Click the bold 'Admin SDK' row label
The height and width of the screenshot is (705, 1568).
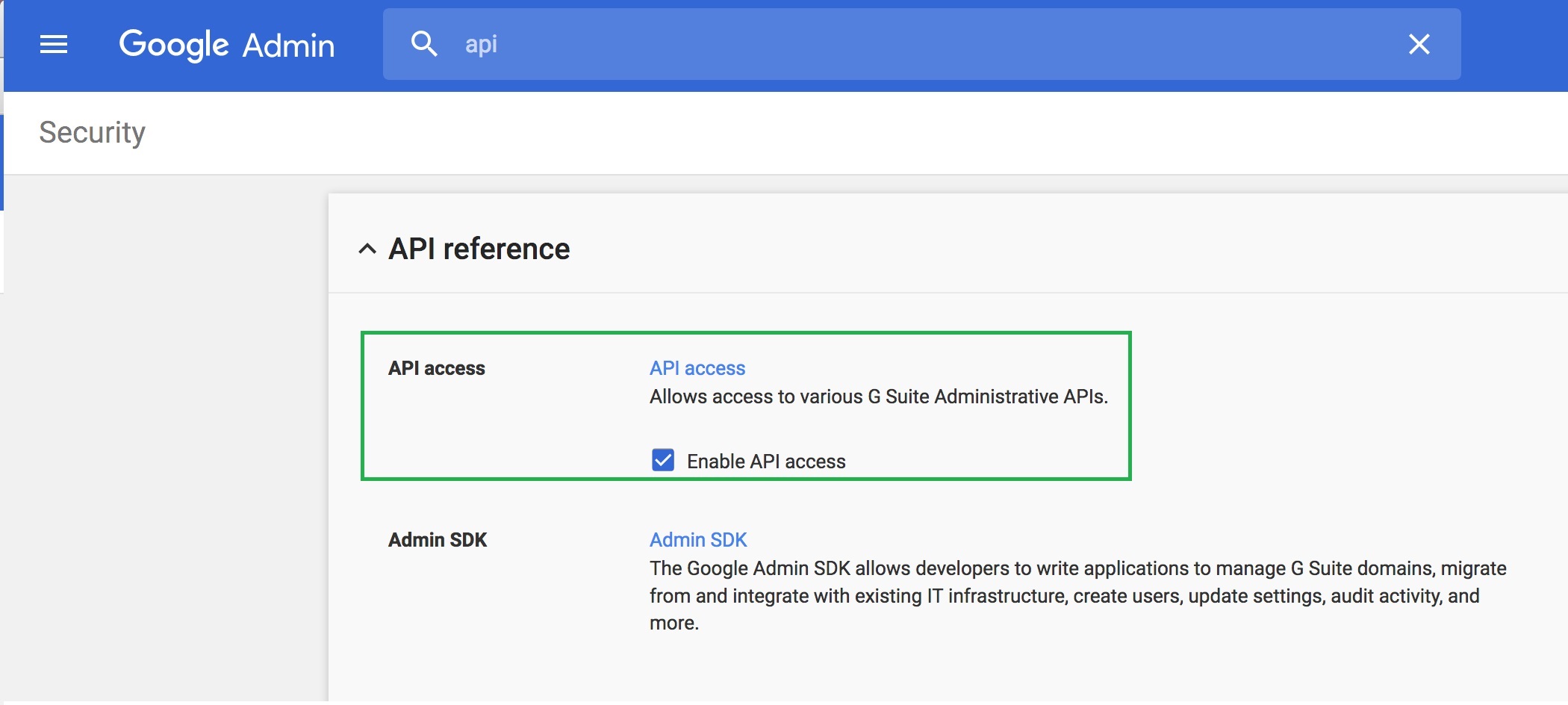coord(438,540)
